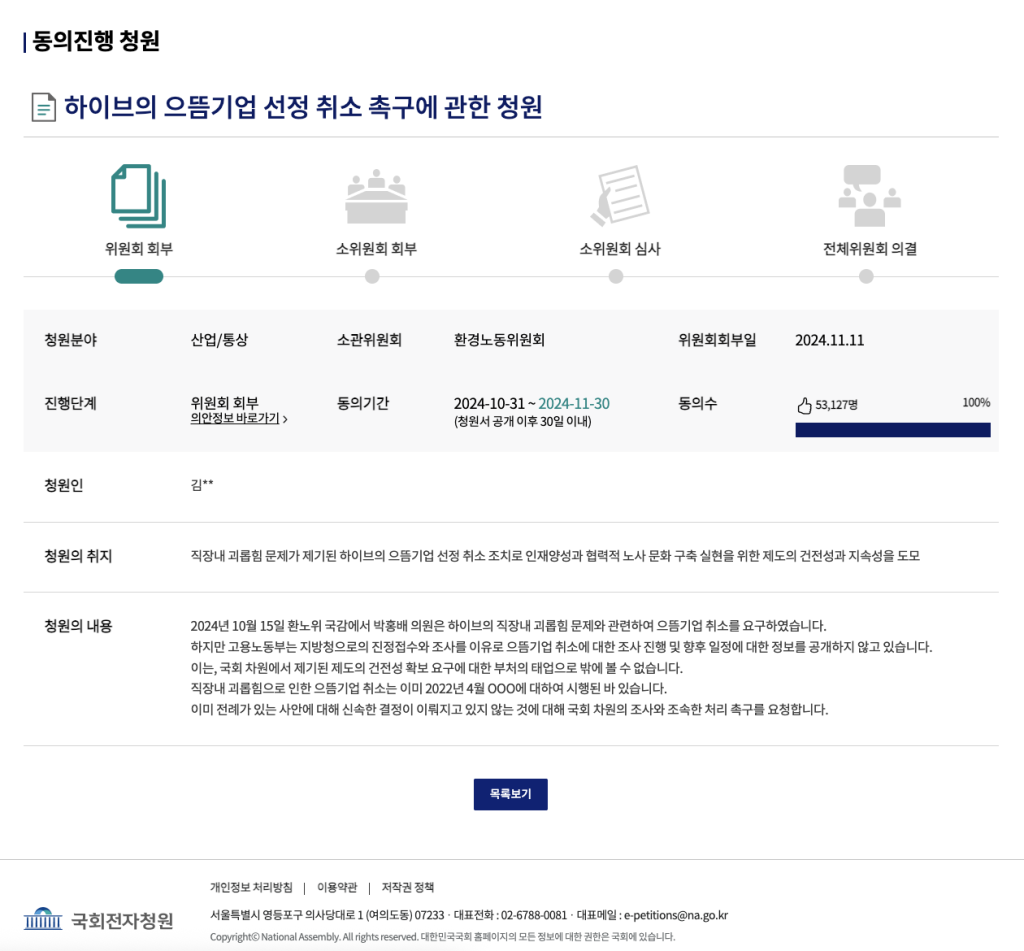Click the phone number 02-6788-0081

point(534,915)
